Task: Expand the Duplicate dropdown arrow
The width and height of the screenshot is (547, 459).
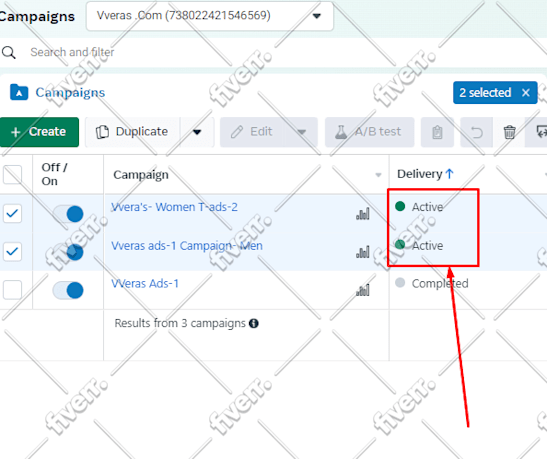Action: click(x=197, y=132)
